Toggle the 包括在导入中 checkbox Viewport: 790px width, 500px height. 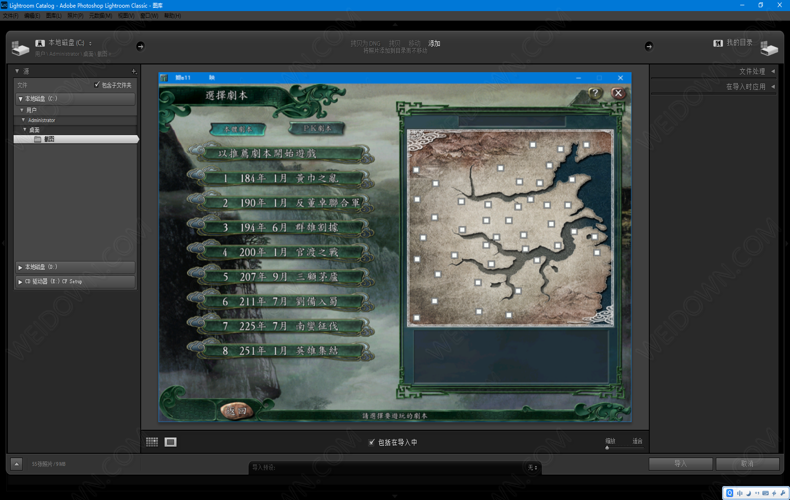pyautogui.click(x=372, y=442)
